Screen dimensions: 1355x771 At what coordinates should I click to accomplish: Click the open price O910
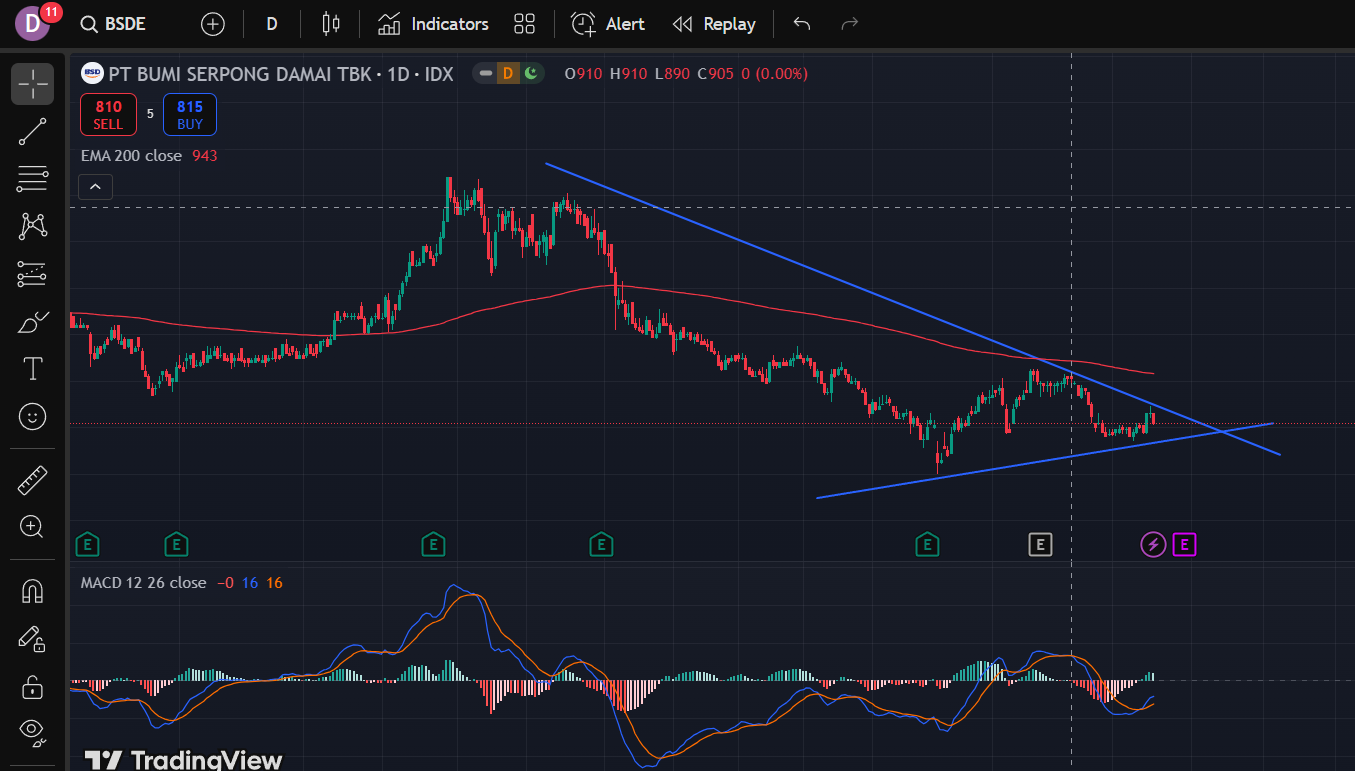pyautogui.click(x=584, y=73)
